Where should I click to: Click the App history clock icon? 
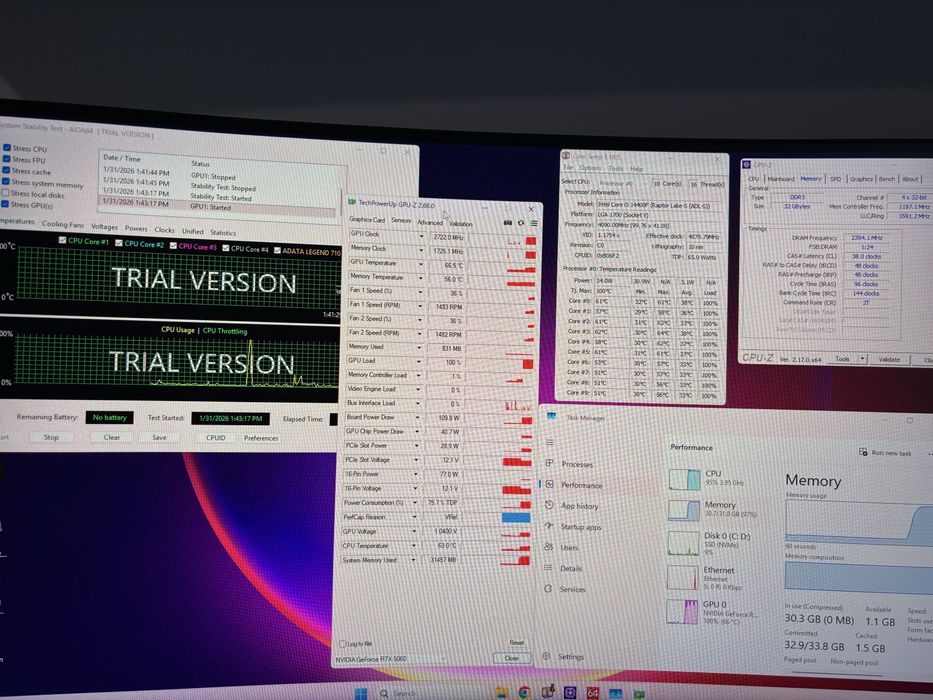tap(549, 505)
